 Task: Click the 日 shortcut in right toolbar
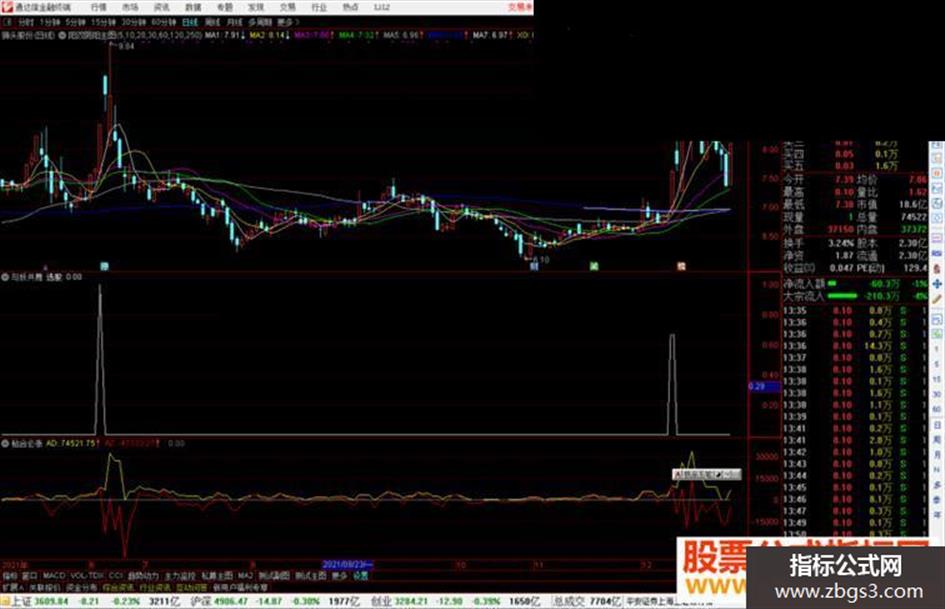[x=937, y=425]
